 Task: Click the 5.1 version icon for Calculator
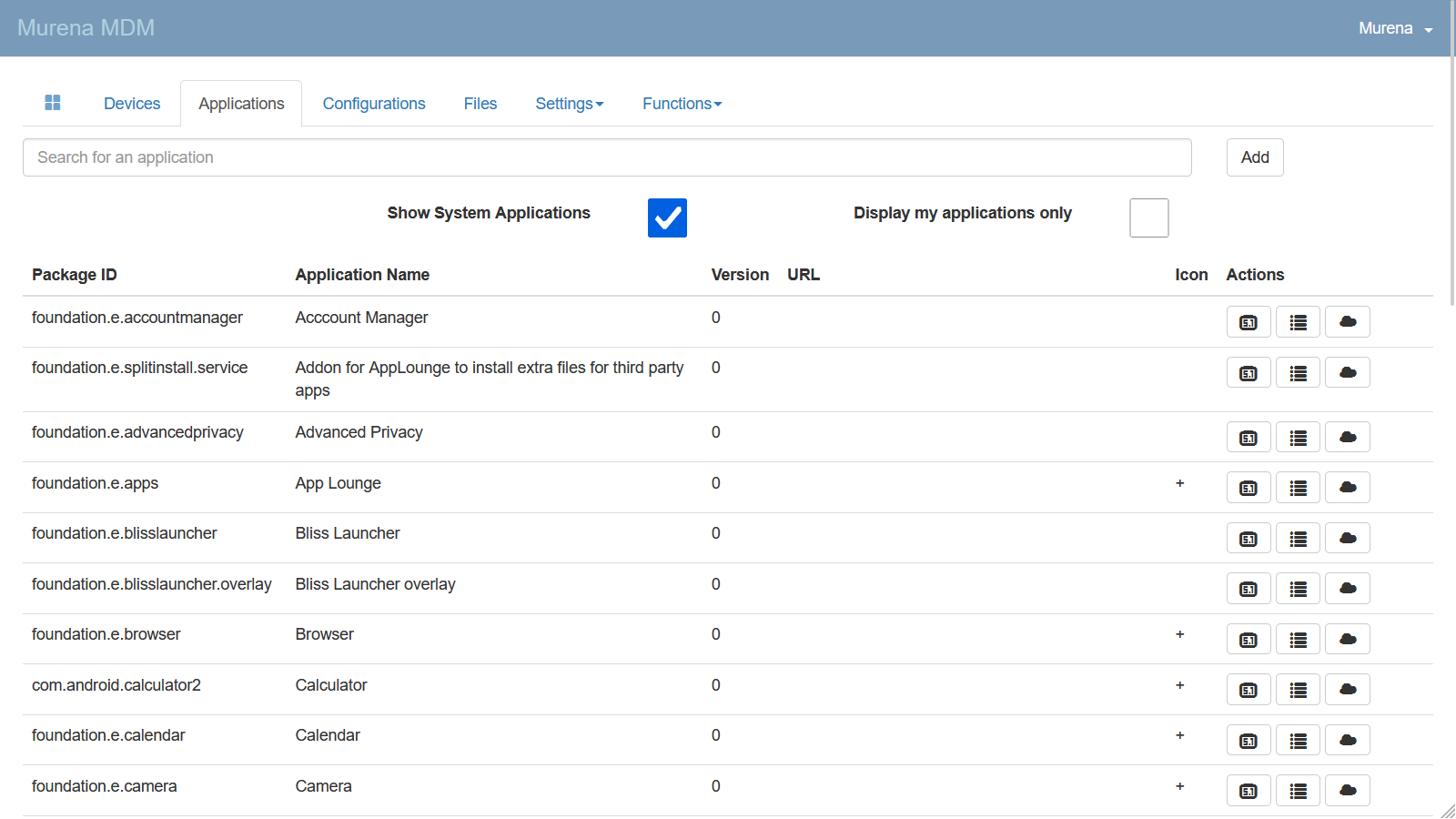[x=1249, y=690]
